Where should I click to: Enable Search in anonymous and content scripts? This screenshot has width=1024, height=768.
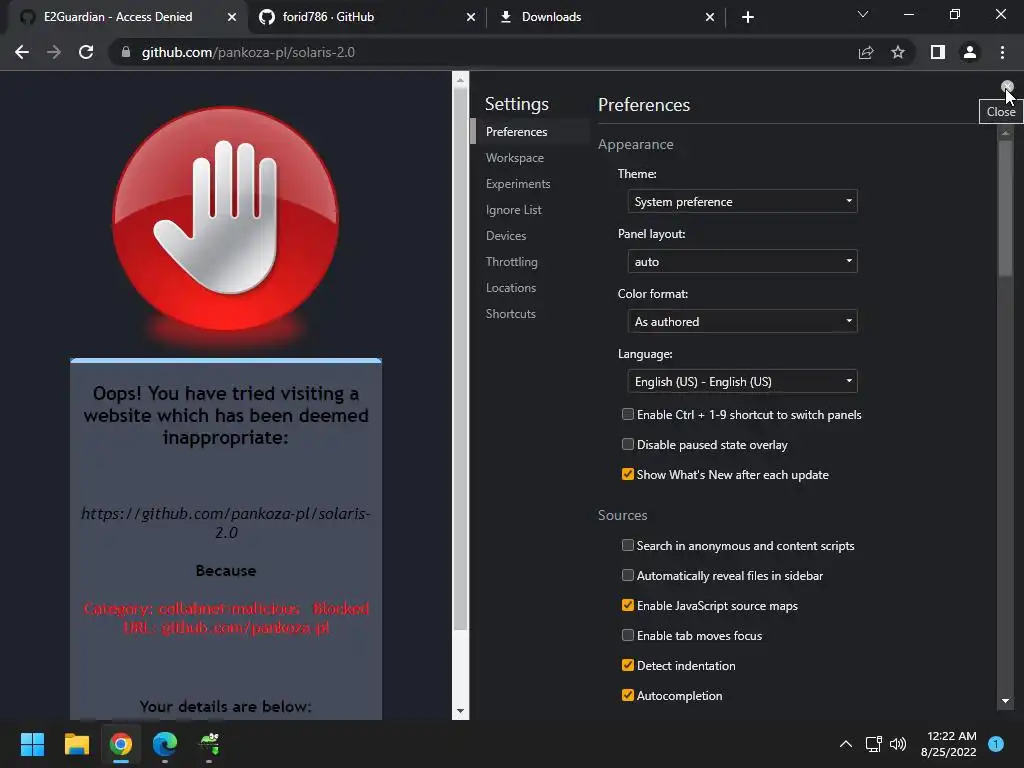628,545
